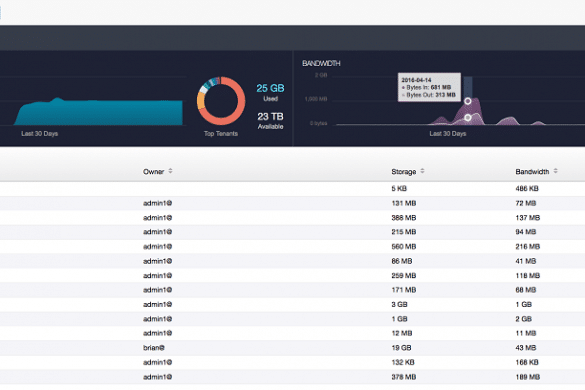Image resolution: width=585 pixels, height=390 pixels.
Task: Select the row with 388 MB storage
Action: click(292, 218)
